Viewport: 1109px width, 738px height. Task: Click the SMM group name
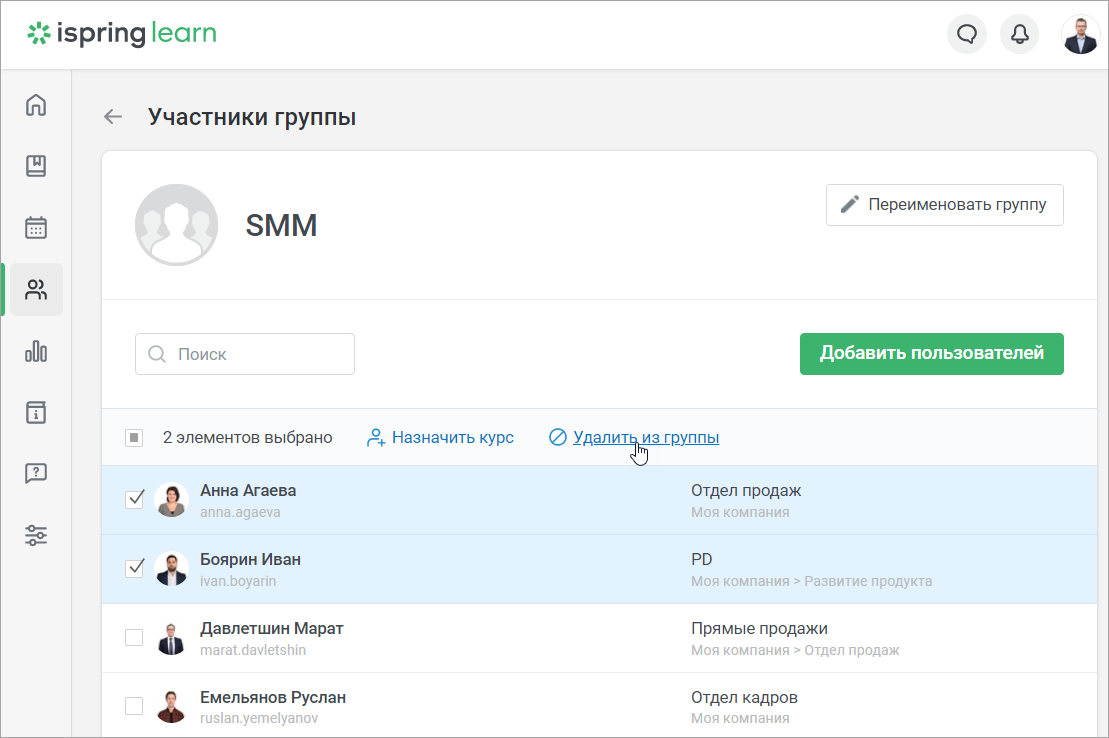click(281, 226)
